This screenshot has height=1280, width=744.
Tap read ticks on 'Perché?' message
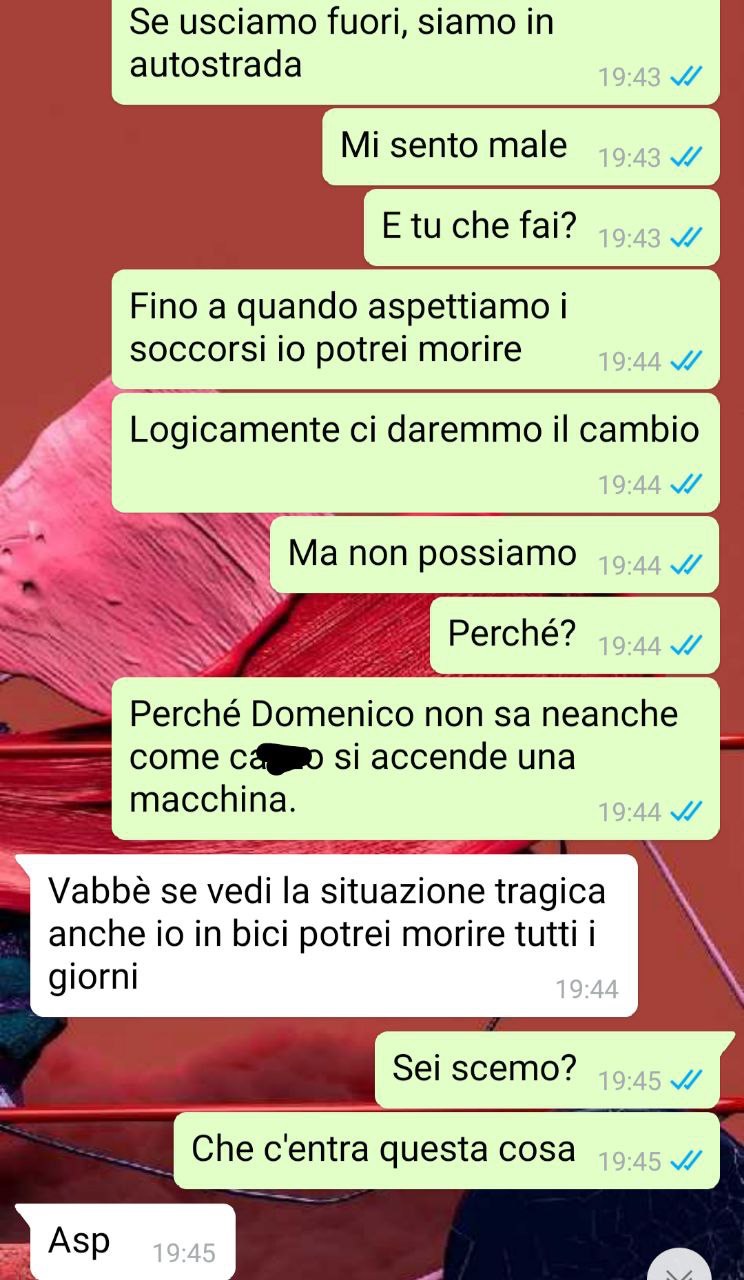[x=686, y=646]
